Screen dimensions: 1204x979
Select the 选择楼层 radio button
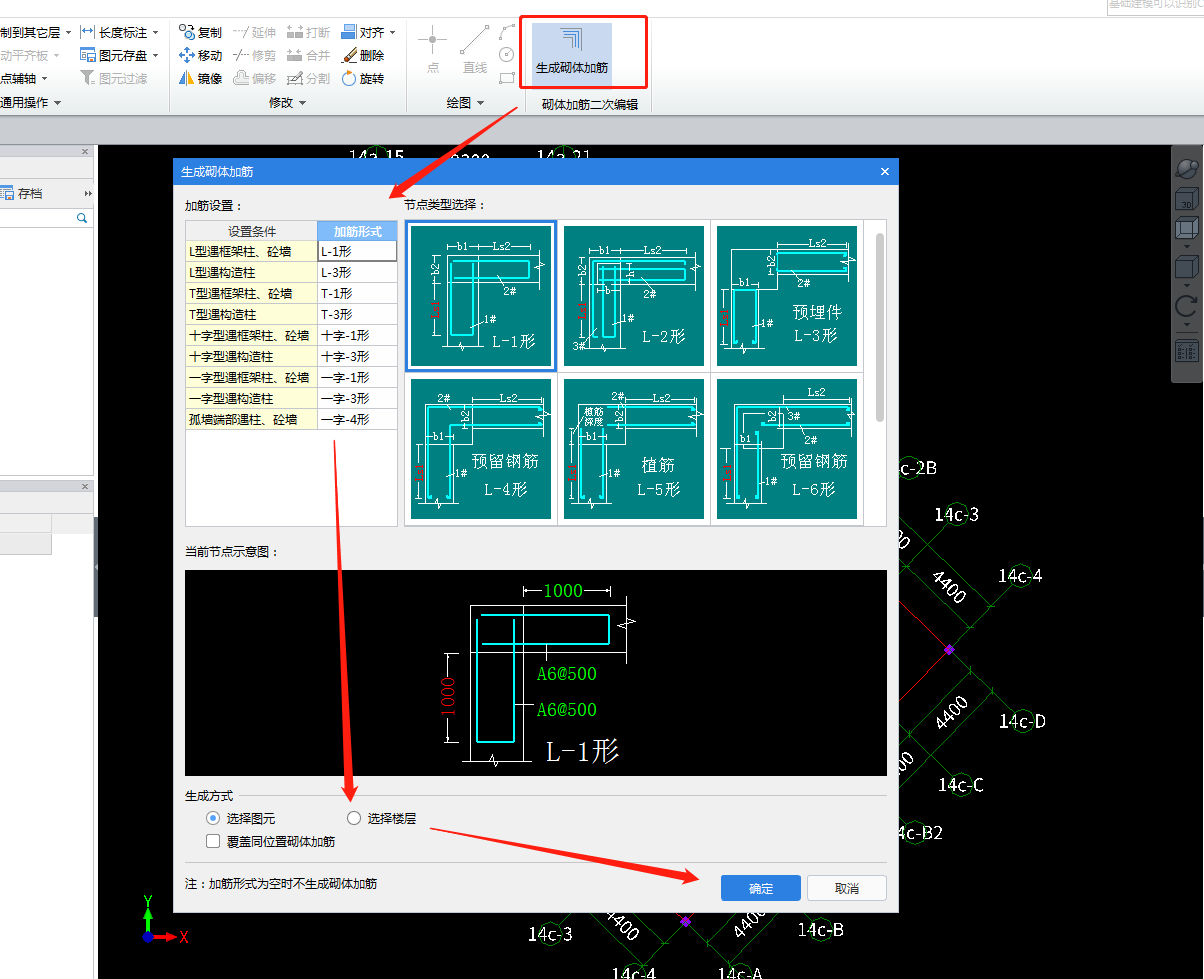click(353, 818)
